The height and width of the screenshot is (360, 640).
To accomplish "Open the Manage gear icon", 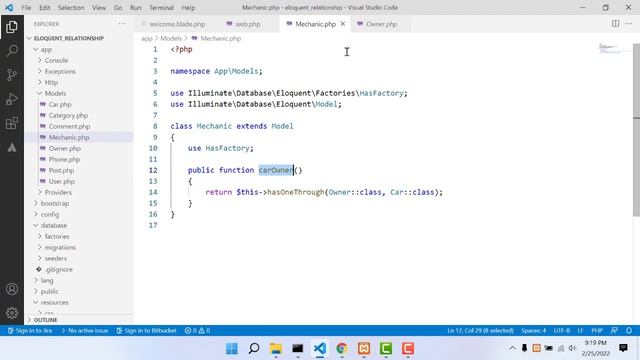I will pyautogui.click(x=12, y=313).
